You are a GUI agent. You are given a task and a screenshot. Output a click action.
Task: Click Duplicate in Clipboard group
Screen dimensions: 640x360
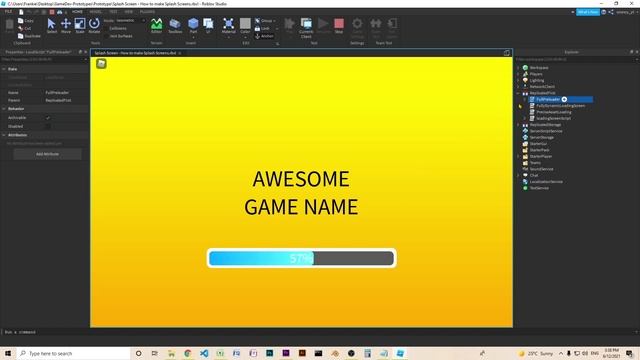coord(29,36)
